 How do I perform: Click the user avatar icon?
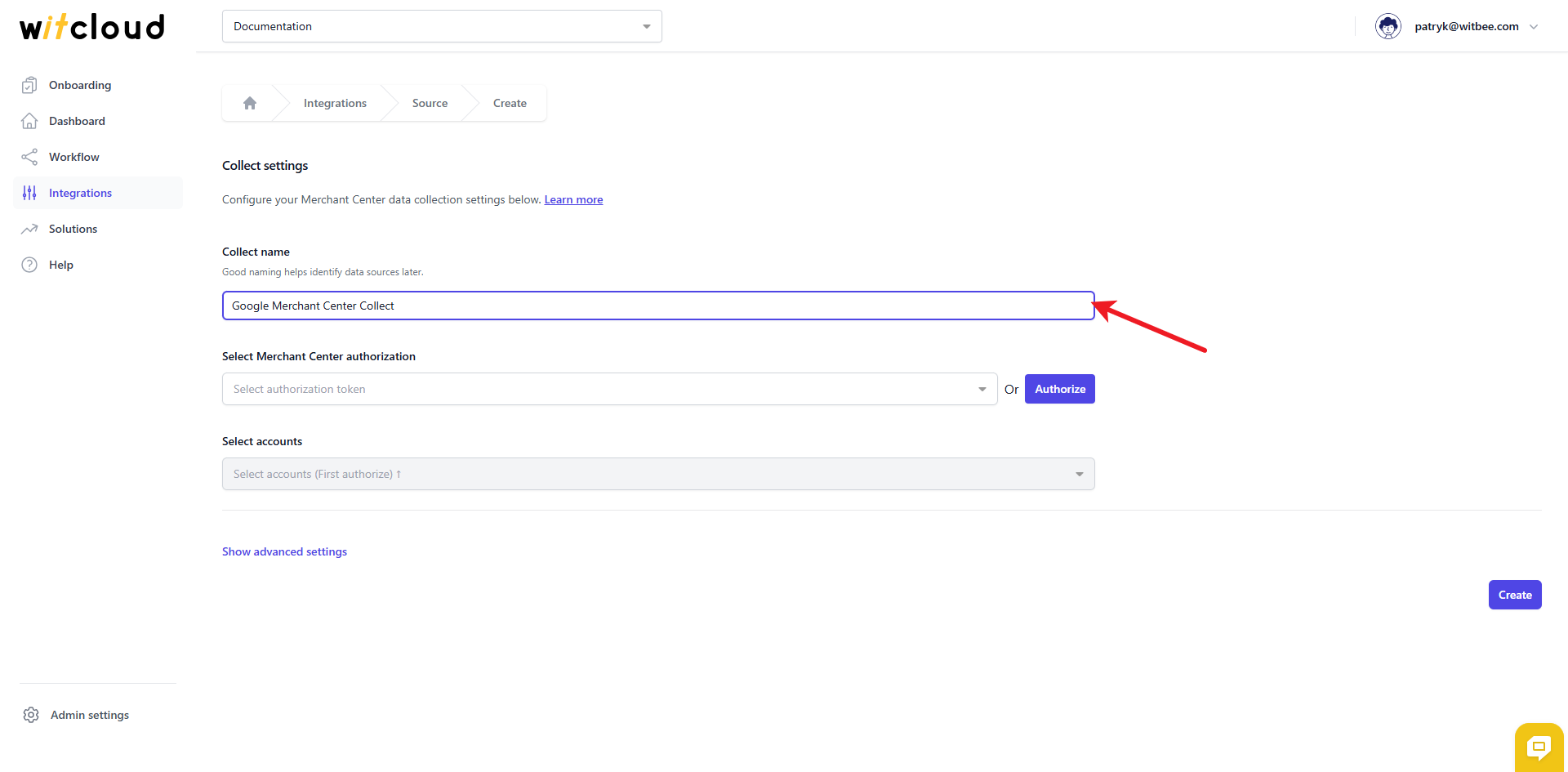1388,26
